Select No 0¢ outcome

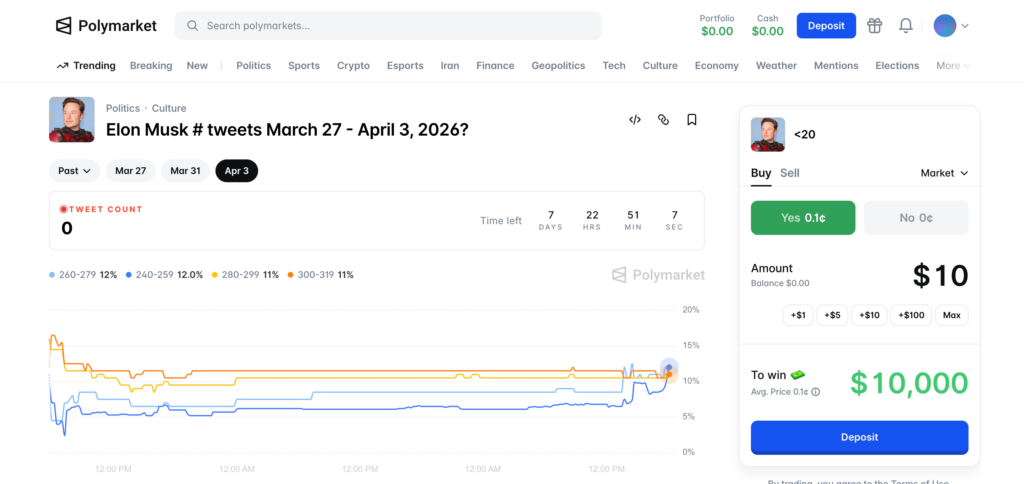point(916,218)
